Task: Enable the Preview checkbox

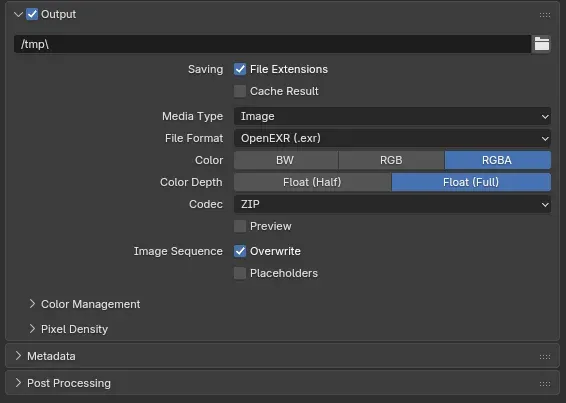Action: (240, 226)
